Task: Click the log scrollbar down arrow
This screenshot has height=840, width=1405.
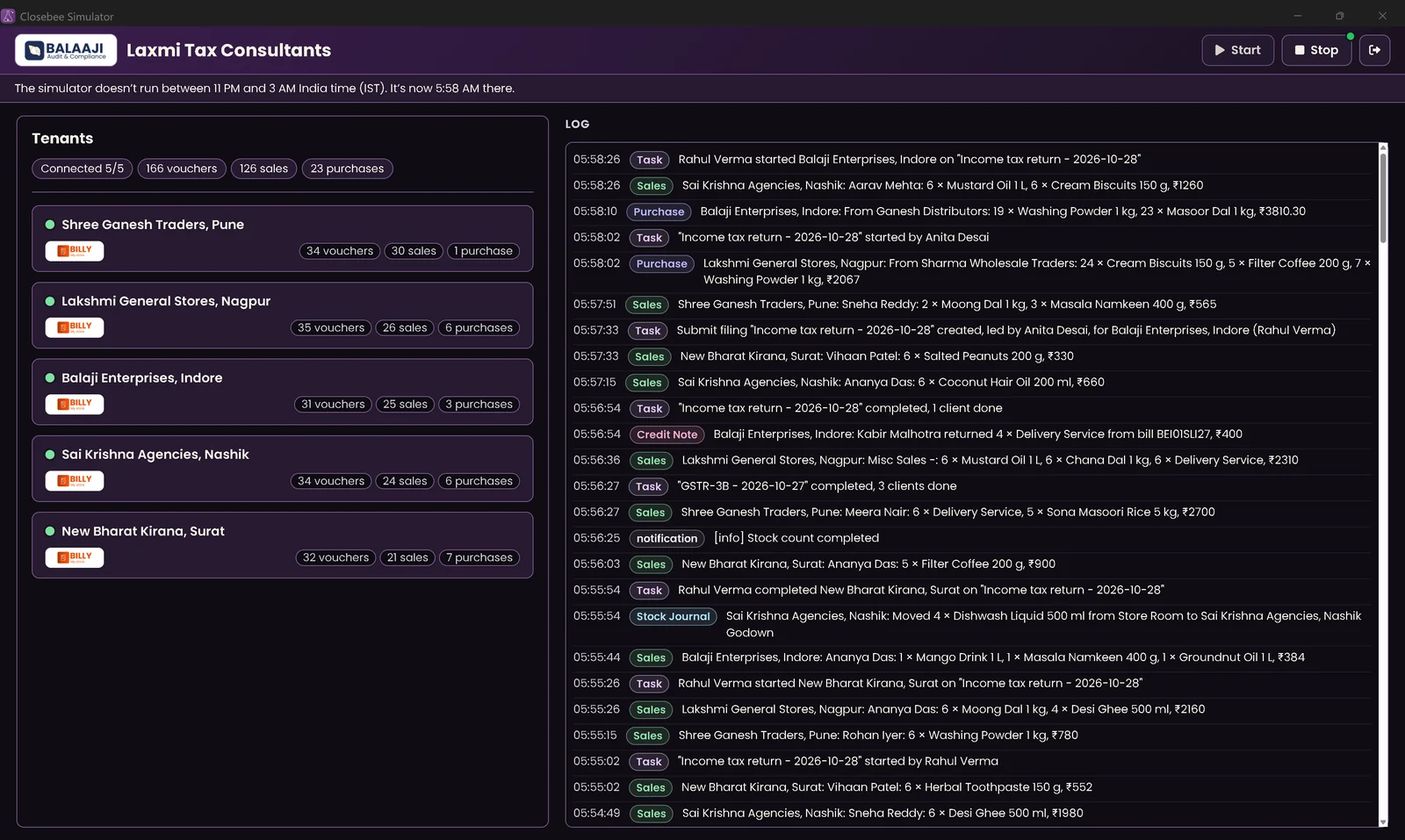Action: pos(1383,822)
